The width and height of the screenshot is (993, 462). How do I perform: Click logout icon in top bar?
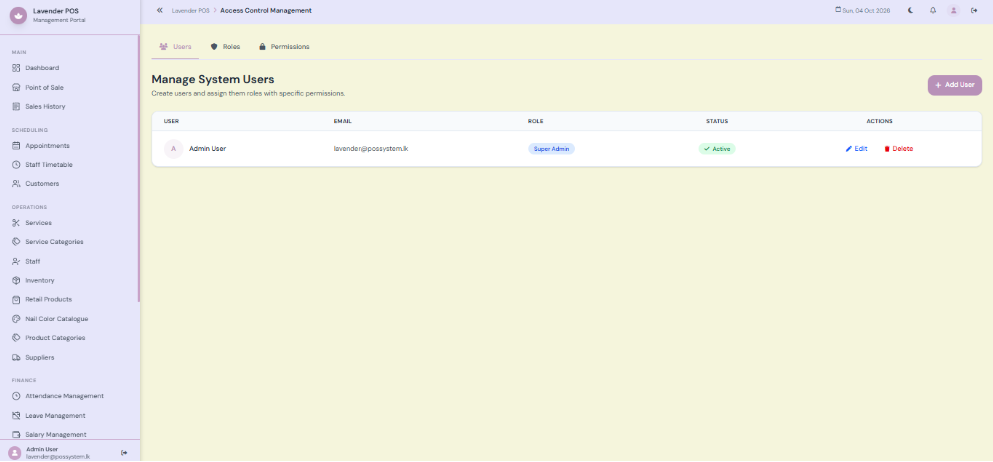coord(974,10)
